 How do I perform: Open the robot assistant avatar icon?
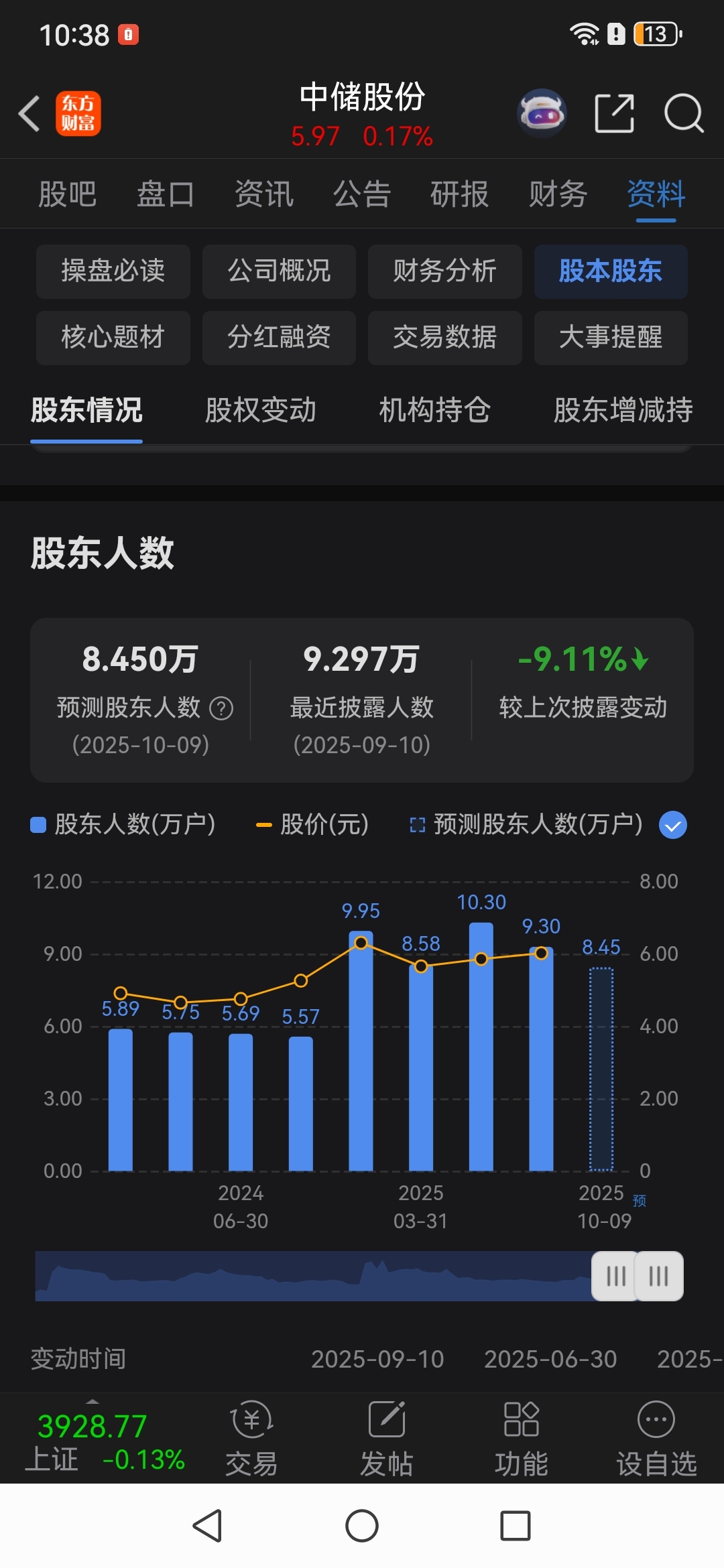(x=542, y=113)
